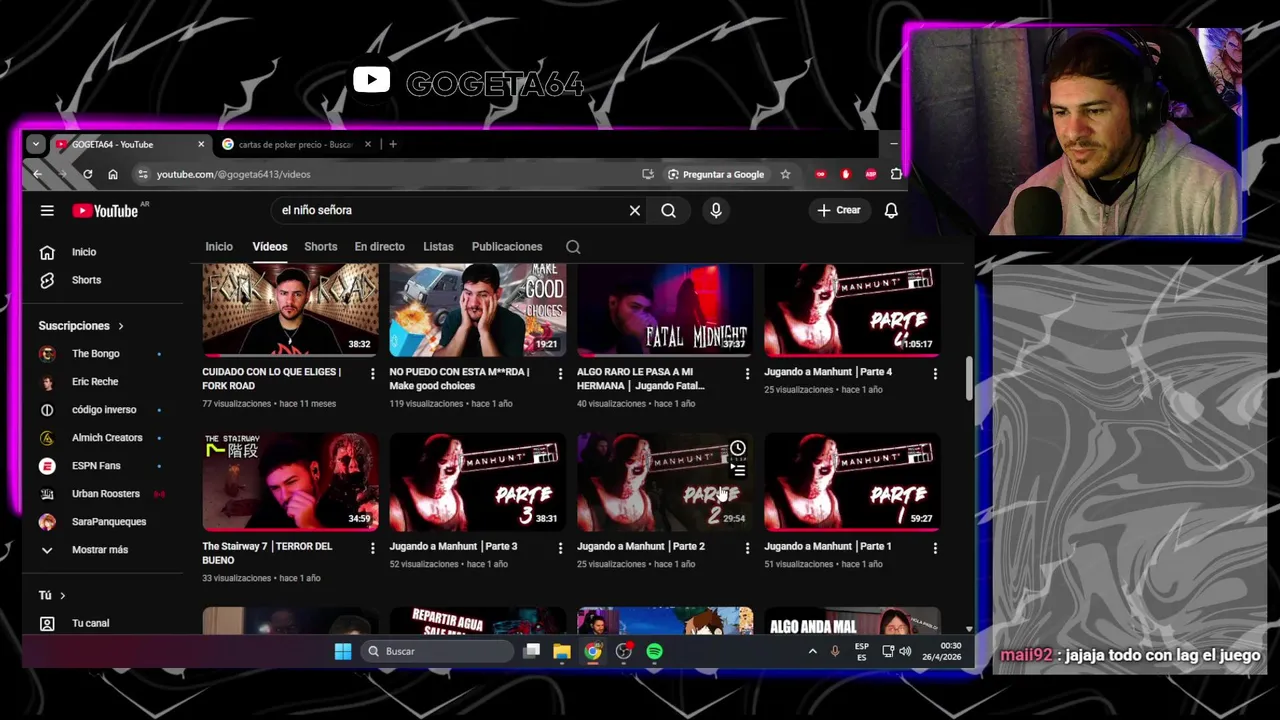1280x720 pixels.
Task: Show hidden system tray icons
Action: [812, 651]
